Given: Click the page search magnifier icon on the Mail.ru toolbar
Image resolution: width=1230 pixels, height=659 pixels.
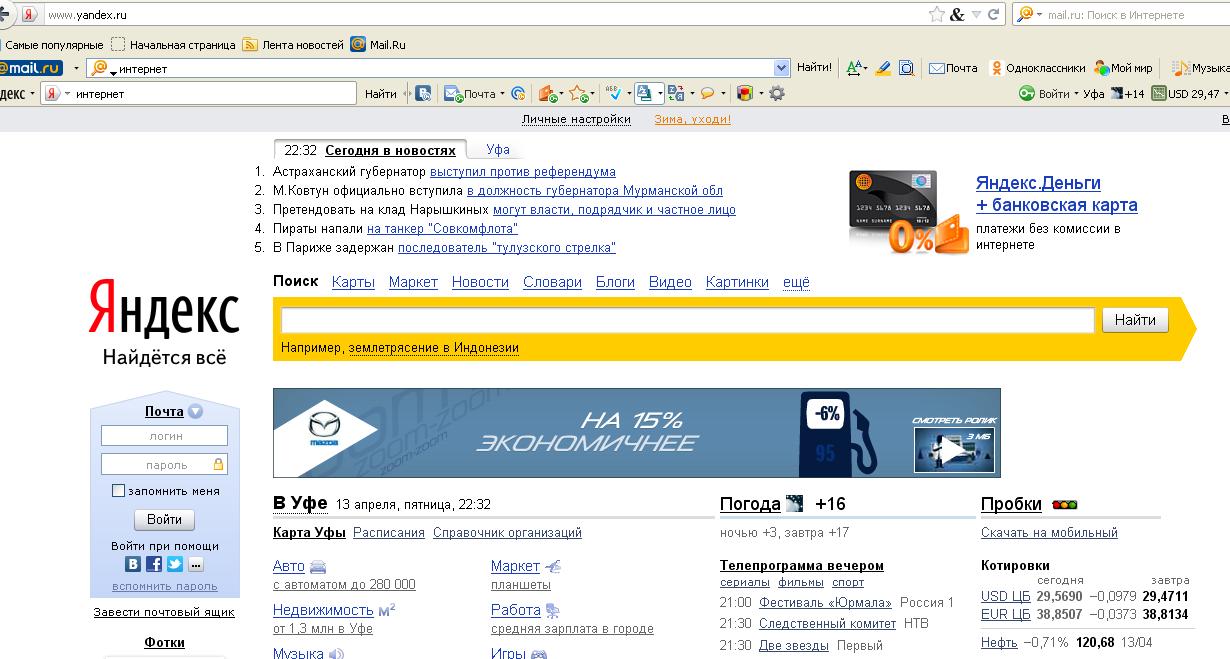Looking at the screenshot, I should pos(906,68).
